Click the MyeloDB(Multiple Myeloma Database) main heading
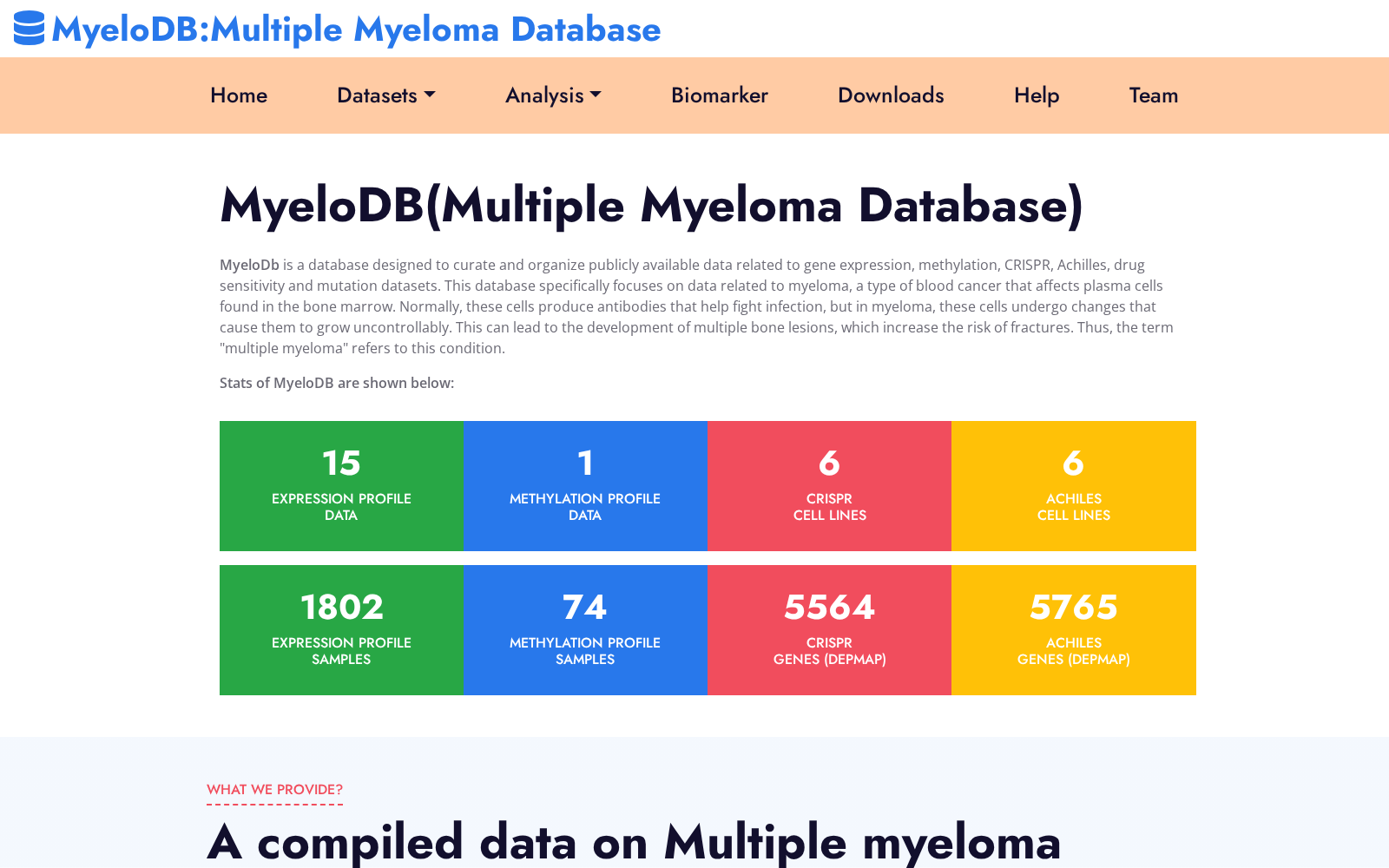1389x868 pixels. [651, 206]
